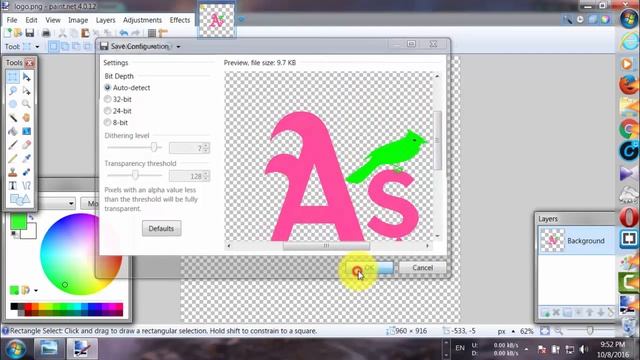Click the Undo arrow toolbar icon
Viewport: 640px width, 360px height.
[x=124, y=33]
